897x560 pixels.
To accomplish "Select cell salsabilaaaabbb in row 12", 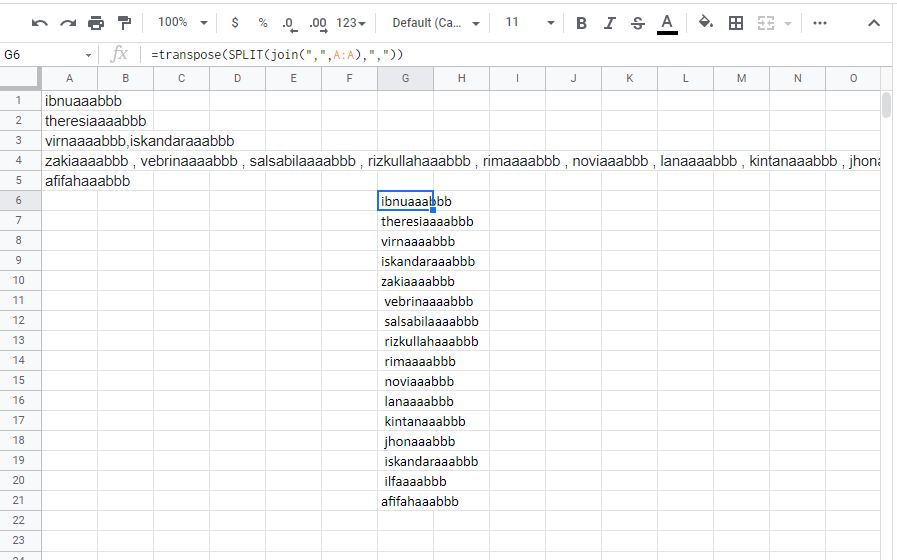I will [406, 321].
